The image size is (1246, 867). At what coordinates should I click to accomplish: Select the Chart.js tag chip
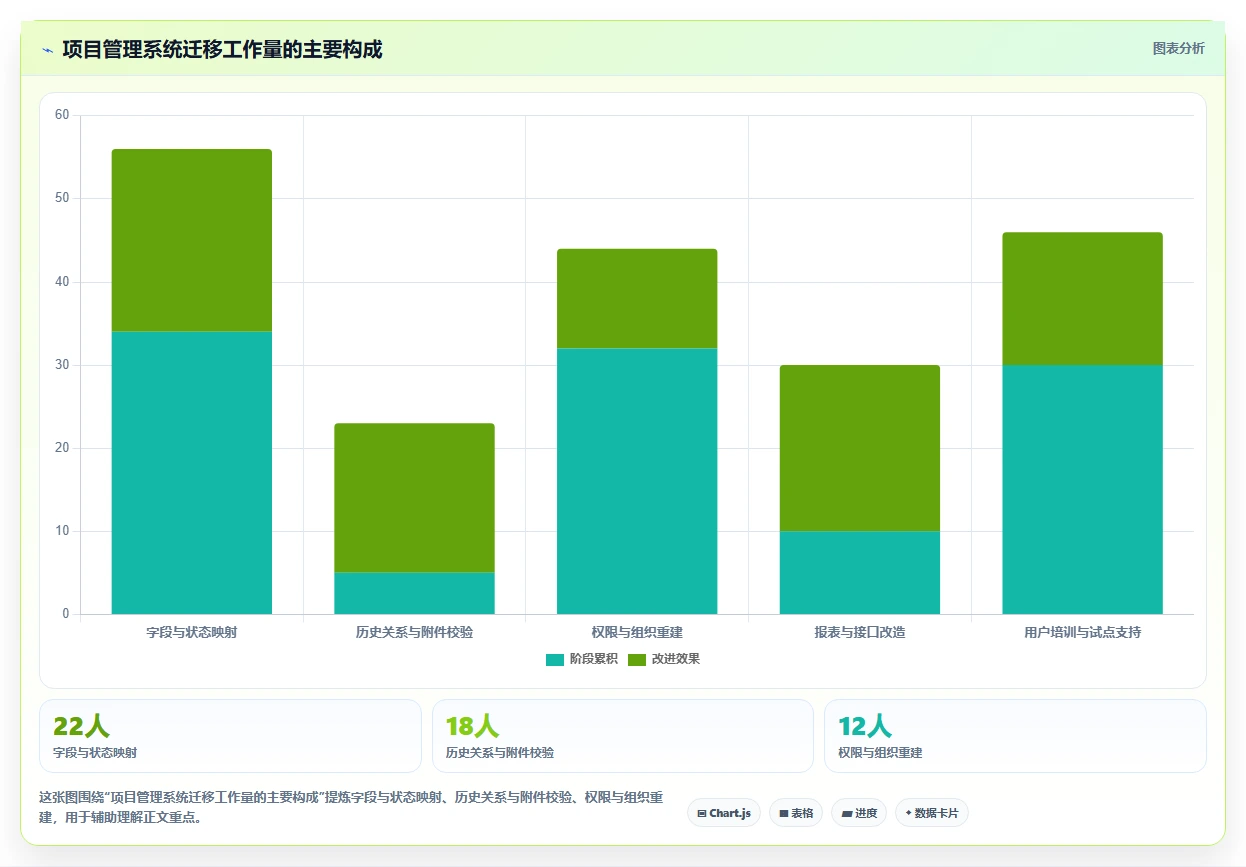724,813
